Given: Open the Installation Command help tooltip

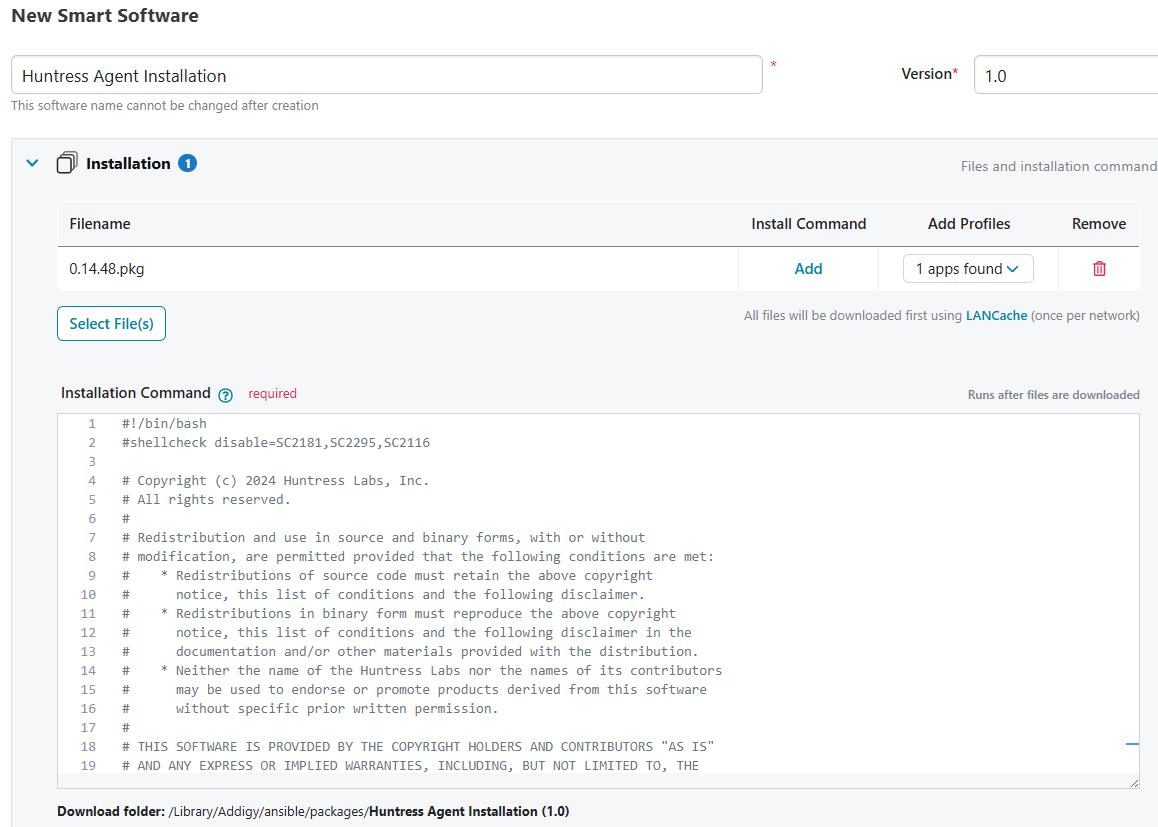Looking at the screenshot, I should click(225, 394).
